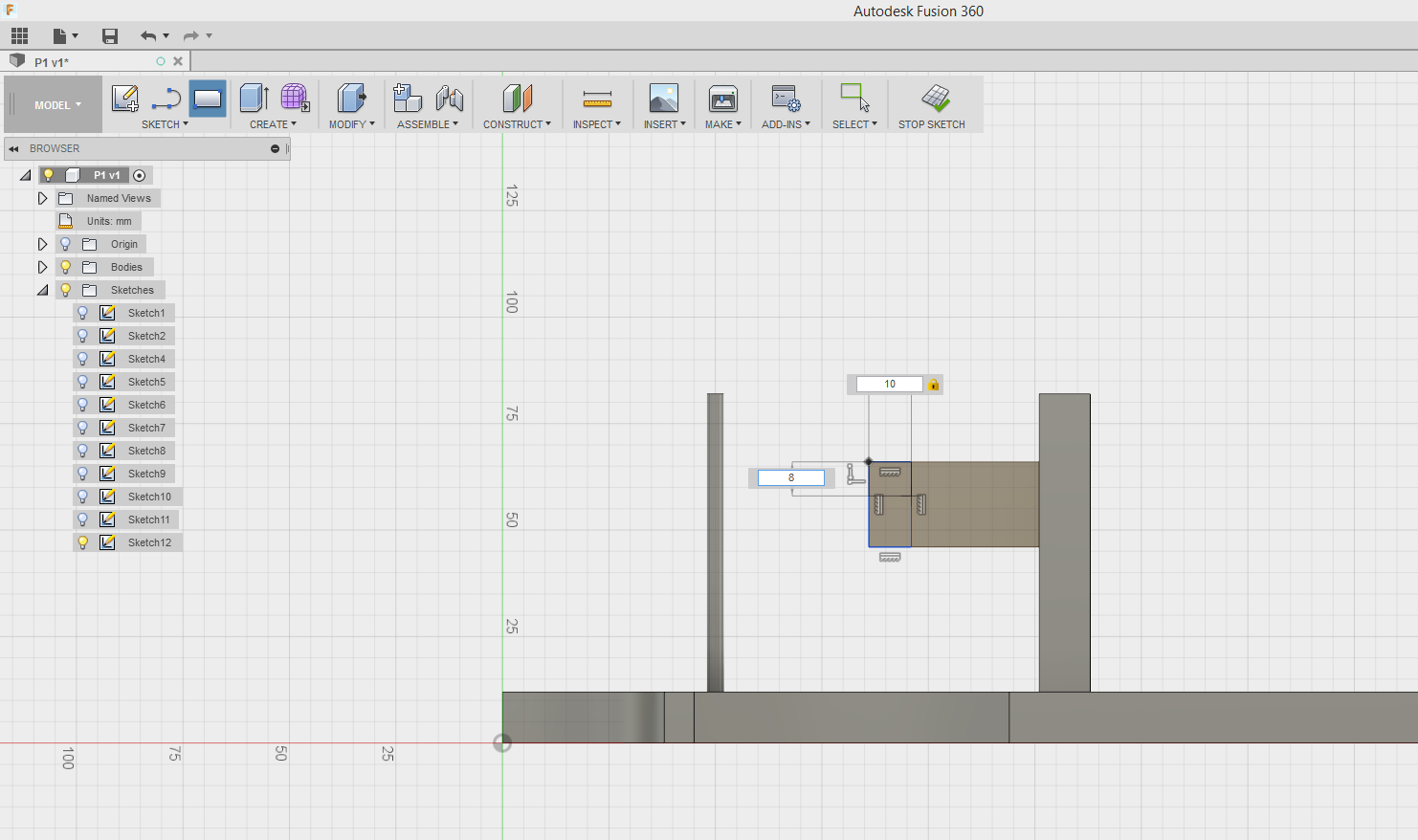Toggle visibility bulb for Sketch10

pos(83,497)
